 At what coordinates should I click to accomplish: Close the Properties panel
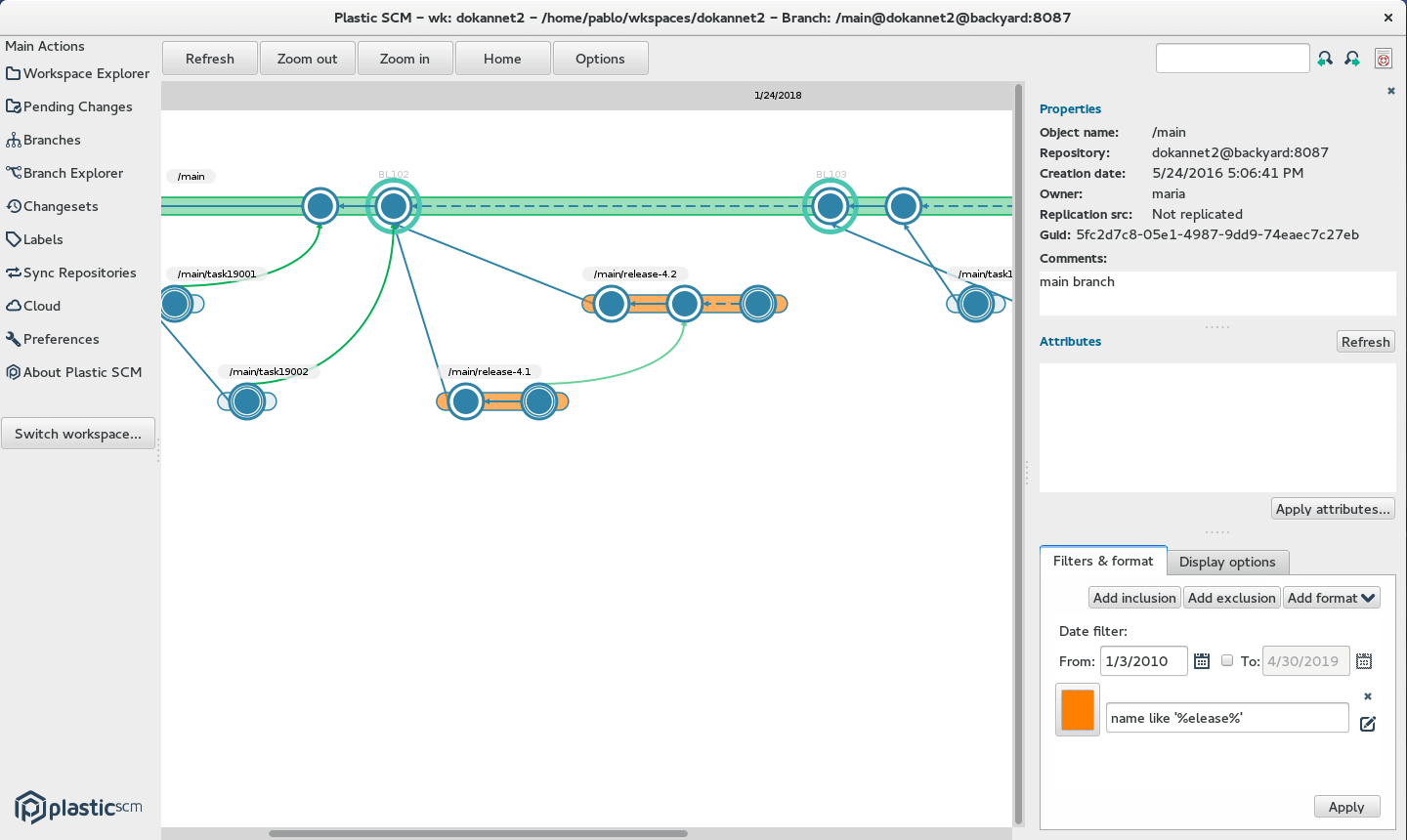(1391, 91)
